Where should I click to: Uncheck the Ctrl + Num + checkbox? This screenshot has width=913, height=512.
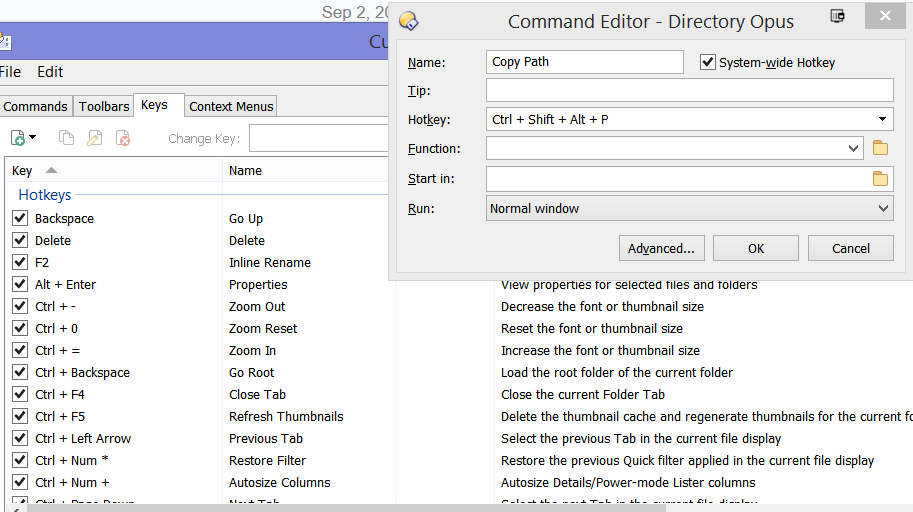point(20,482)
